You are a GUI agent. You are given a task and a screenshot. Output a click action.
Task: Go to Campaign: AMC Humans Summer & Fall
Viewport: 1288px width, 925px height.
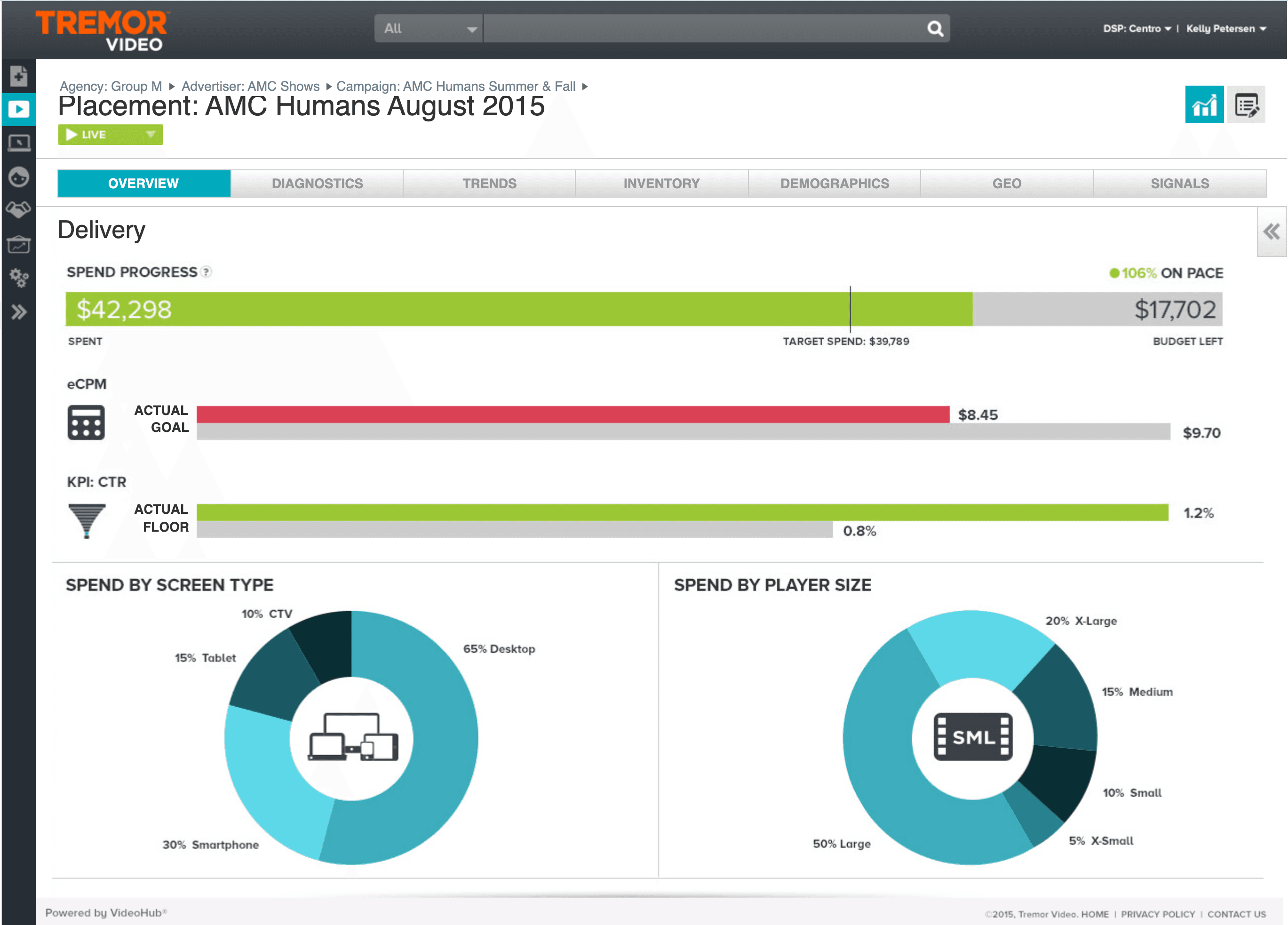point(456,86)
